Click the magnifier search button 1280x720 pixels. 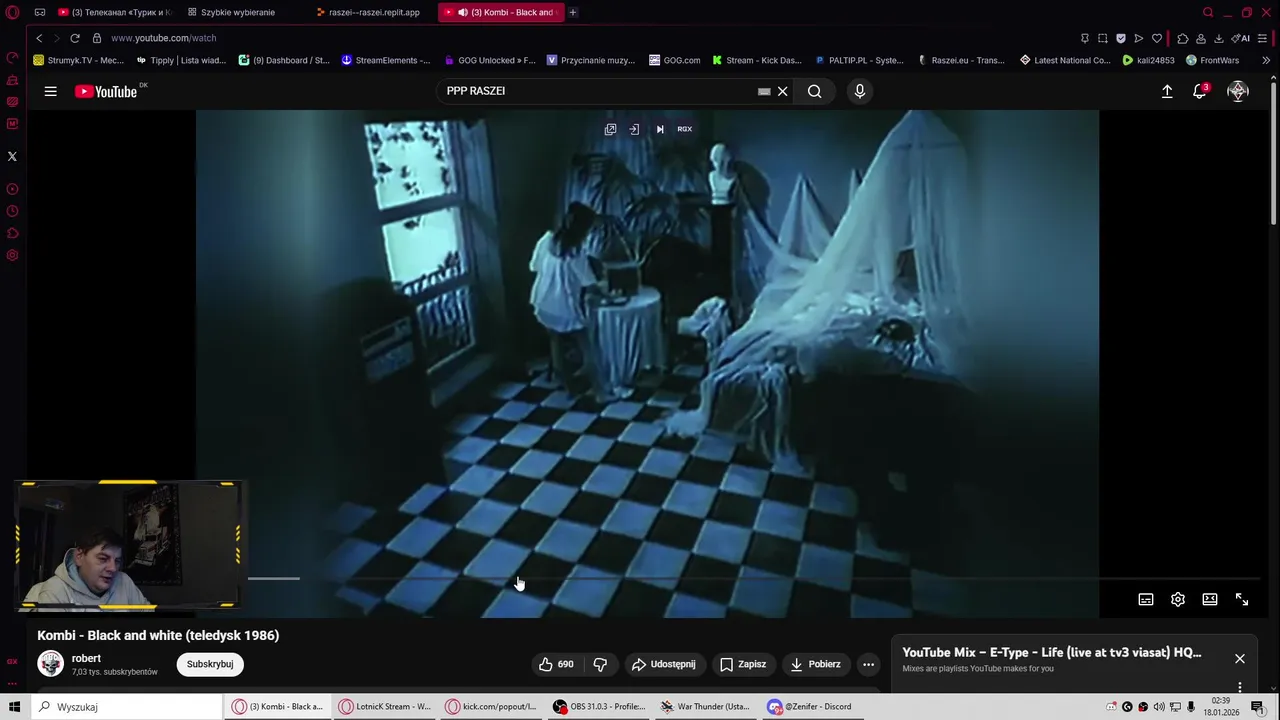(815, 91)
